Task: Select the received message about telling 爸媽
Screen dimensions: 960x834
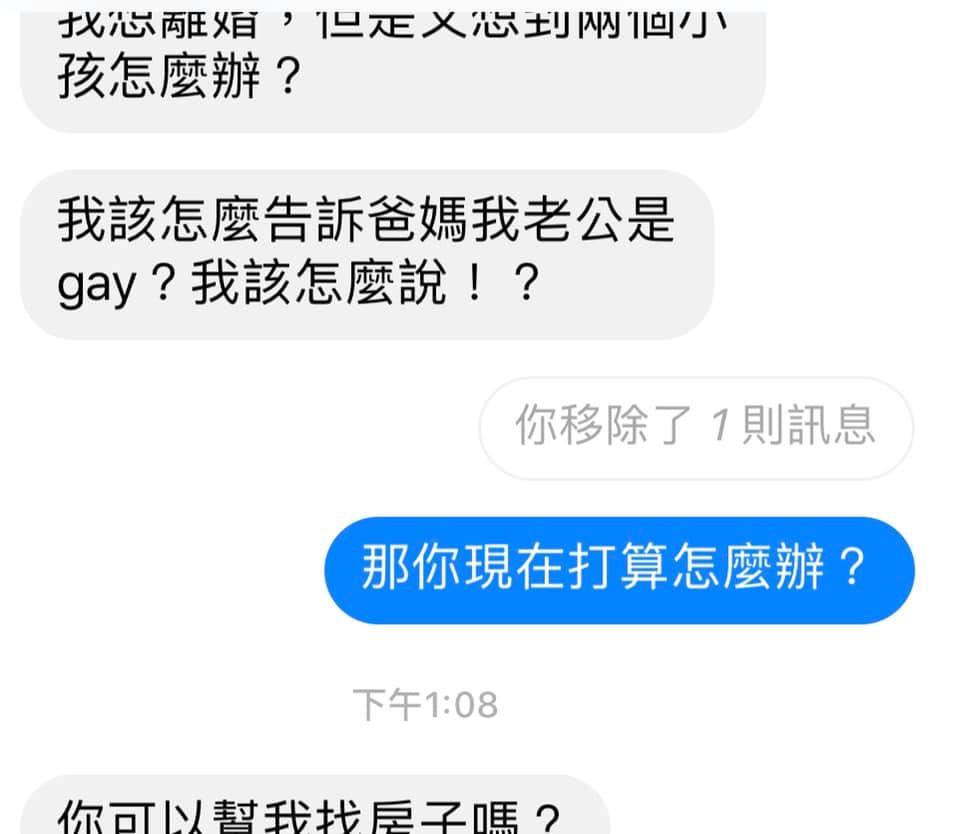Action: pos(367,255)
